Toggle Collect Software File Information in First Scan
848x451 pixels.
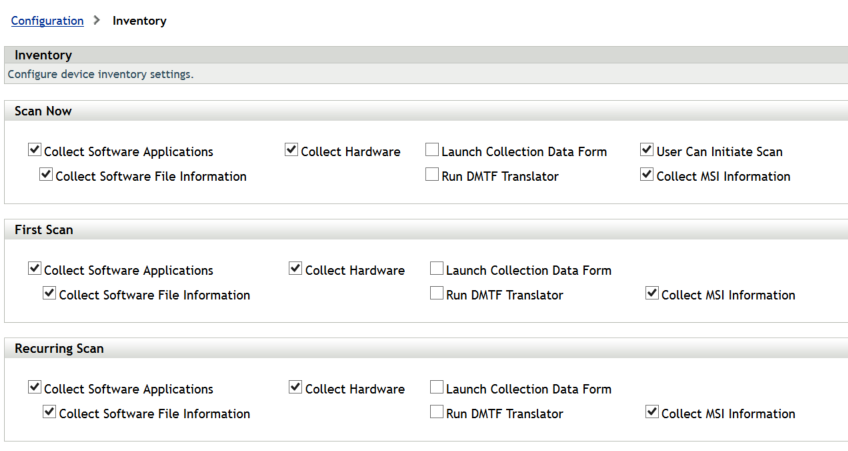[x=50, y=294]
